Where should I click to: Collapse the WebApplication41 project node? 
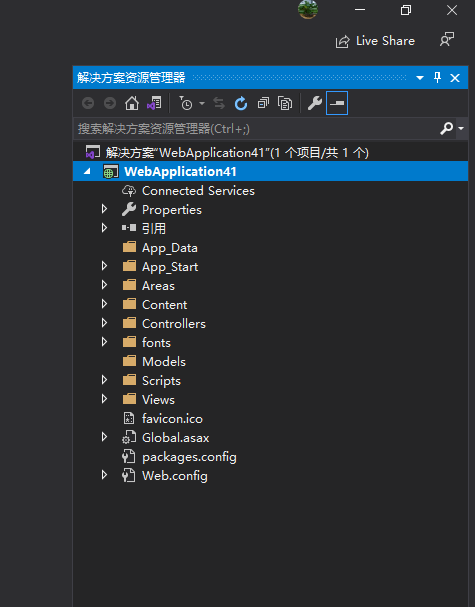click(87, 171)
